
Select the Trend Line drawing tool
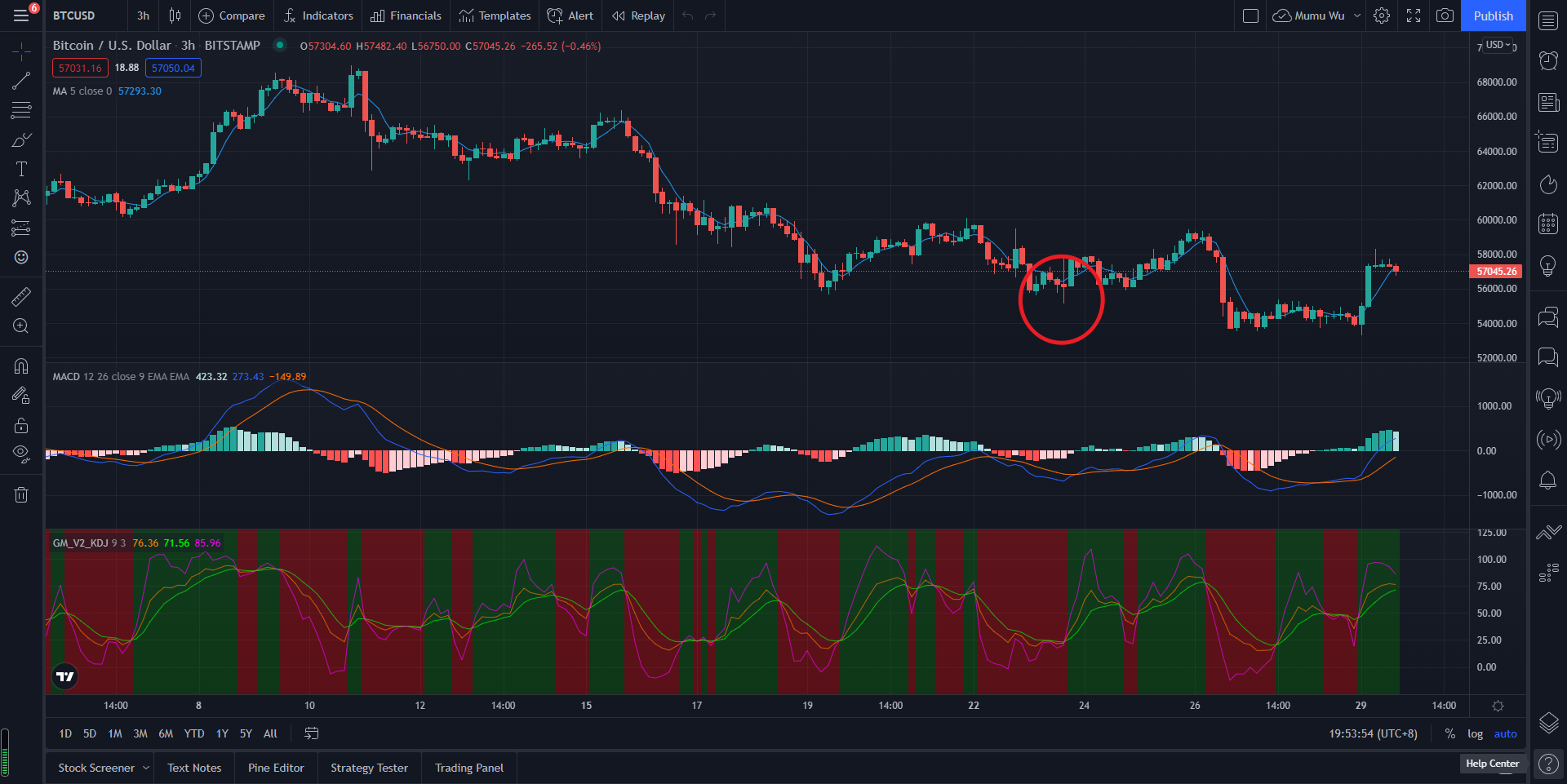21,81
